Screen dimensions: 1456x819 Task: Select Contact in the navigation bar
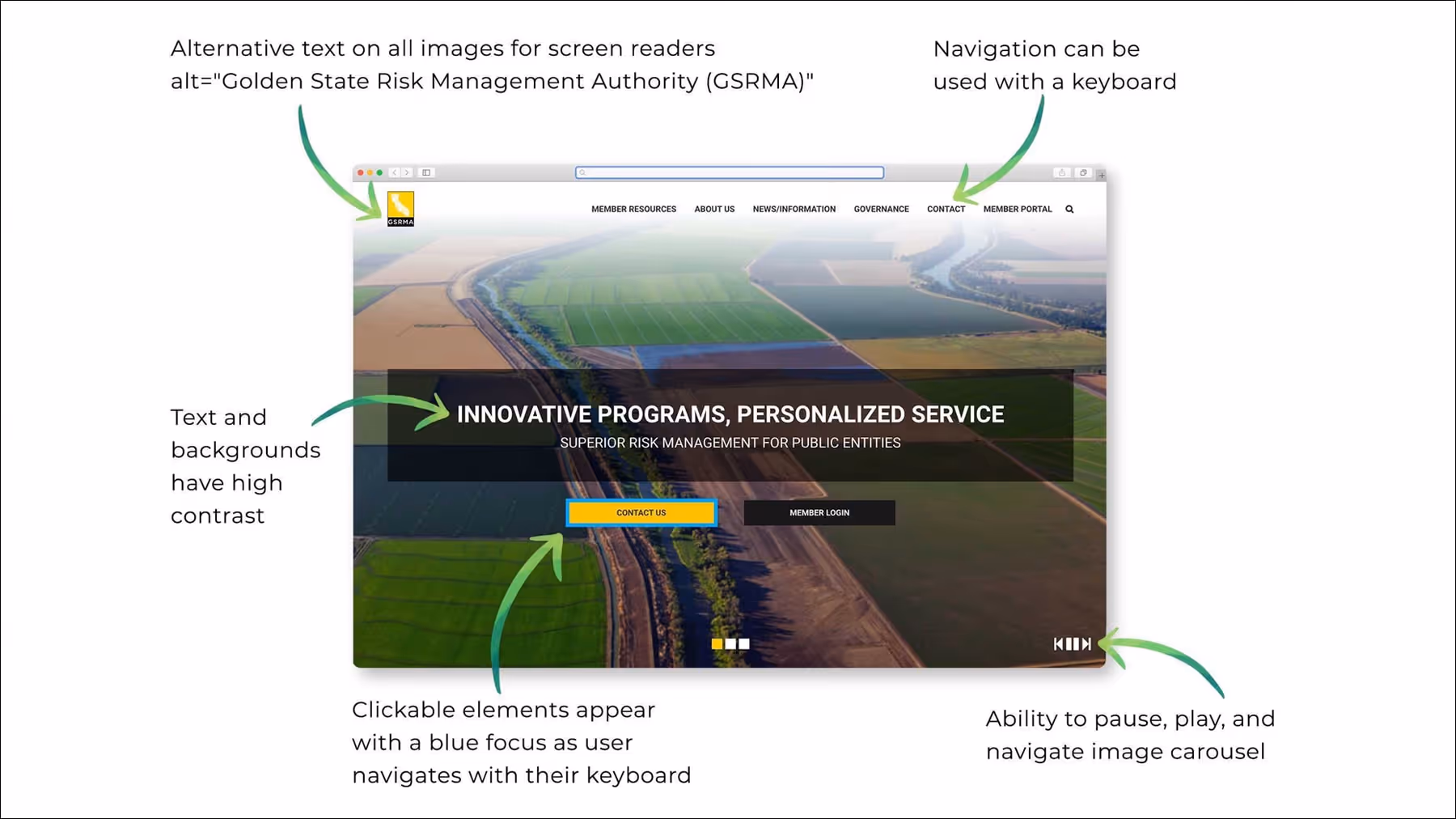[945, 209]
